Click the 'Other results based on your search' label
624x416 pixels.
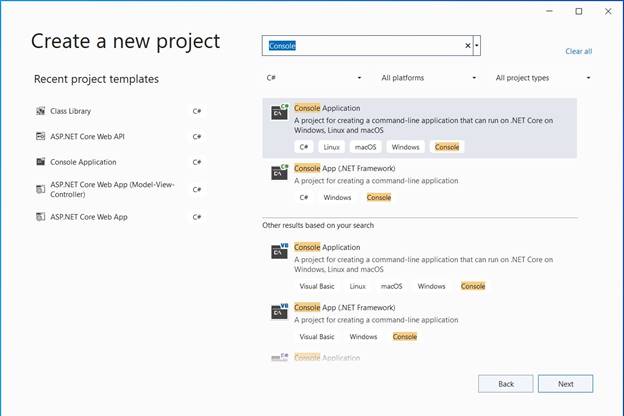click(x=318, y=226)
